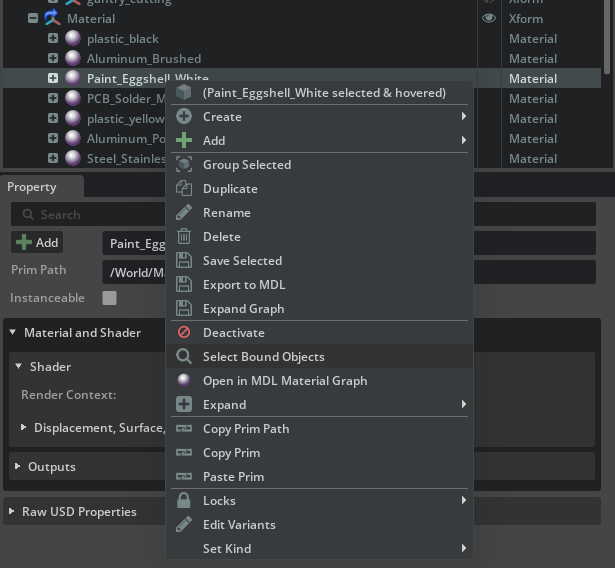Click the Delete trash can icon

(x=183, y=237)
